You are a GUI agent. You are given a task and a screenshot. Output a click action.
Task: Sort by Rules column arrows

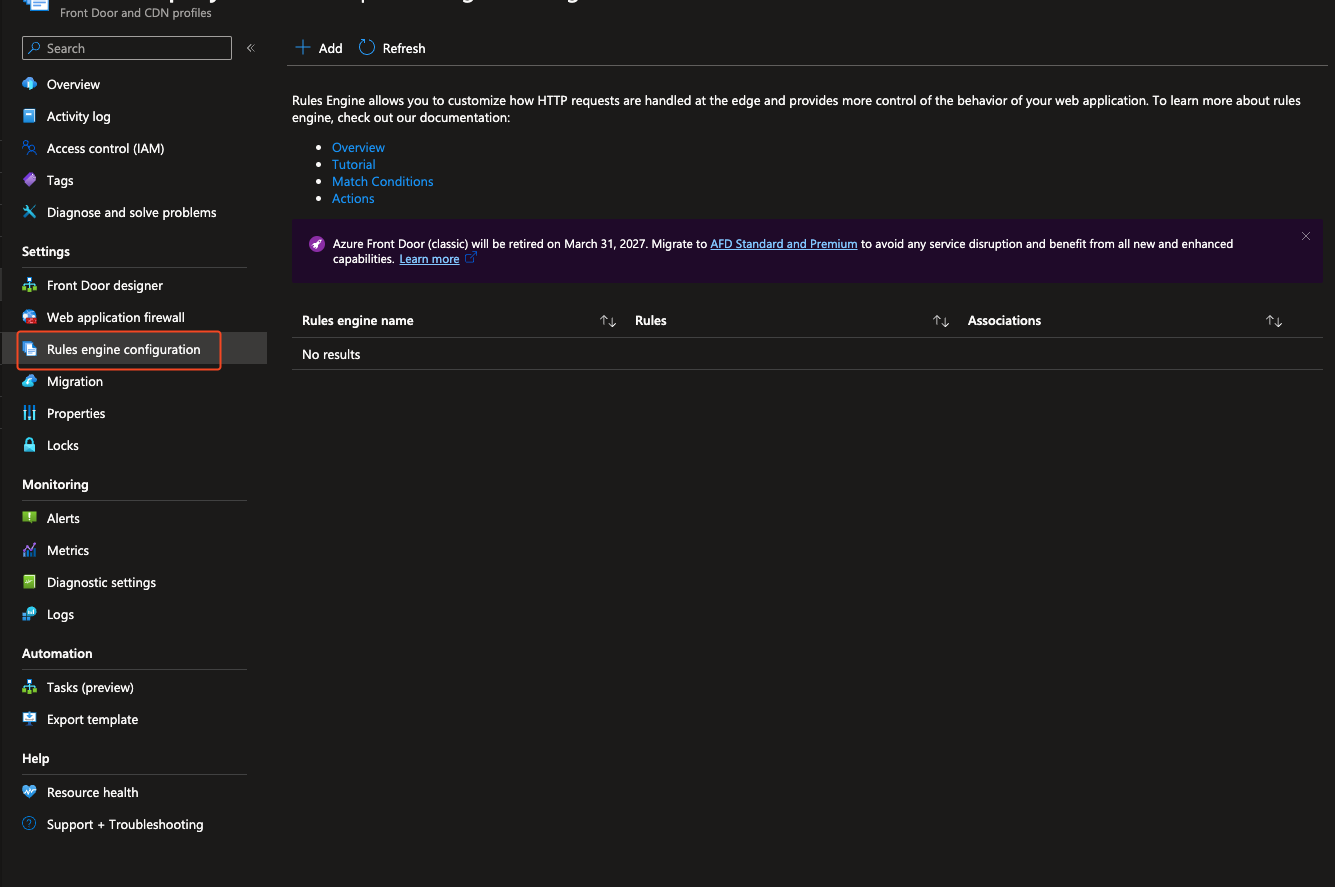[x=941, y=321]
